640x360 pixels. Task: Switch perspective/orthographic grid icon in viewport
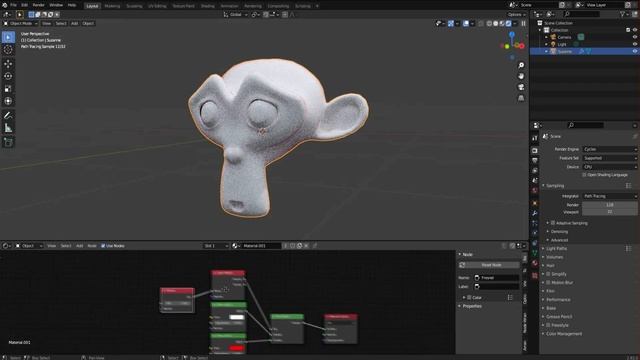pos(521,98)
